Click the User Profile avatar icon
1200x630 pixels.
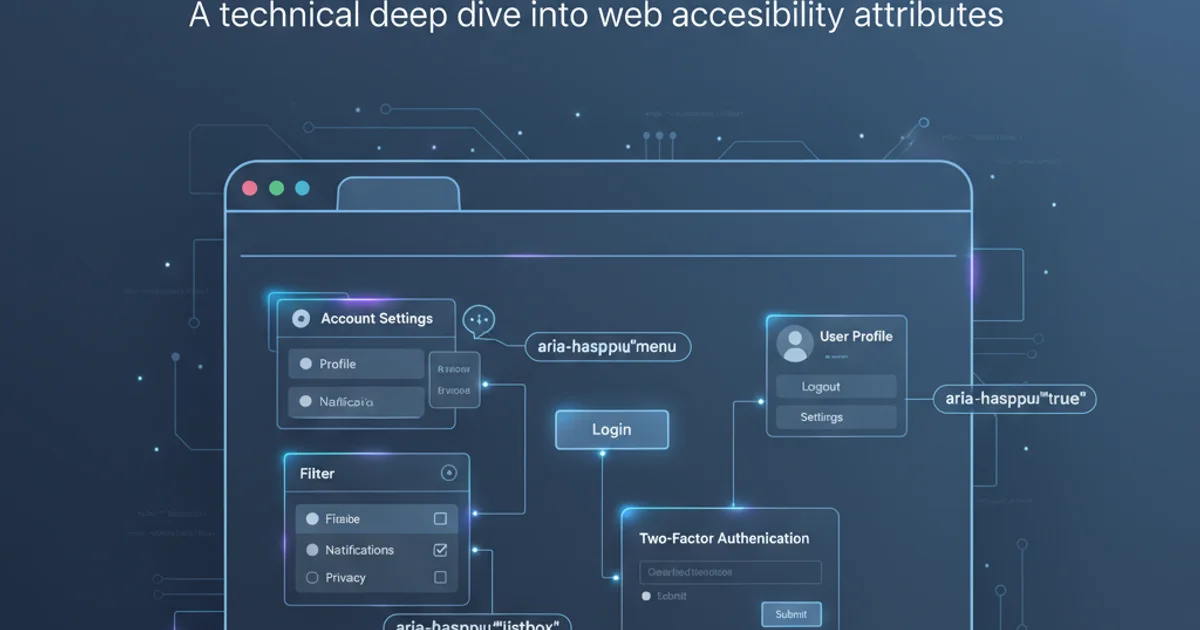(x=796, y=344)
